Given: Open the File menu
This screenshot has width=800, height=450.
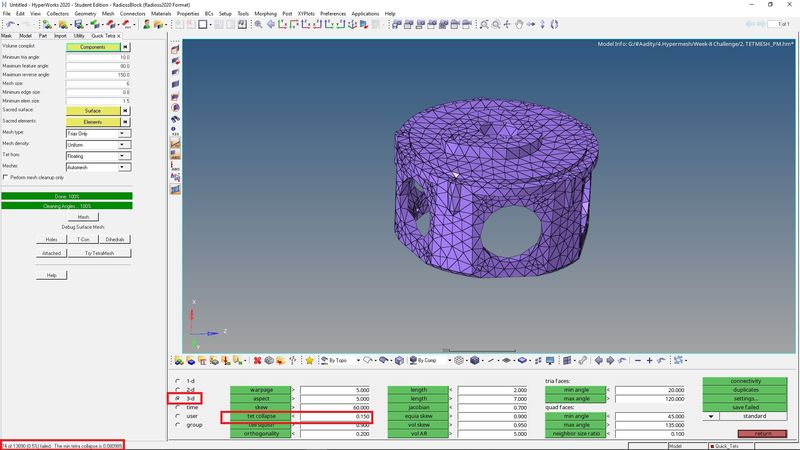Looking at the screenshot, I should pyautogui.click(x=7, y=13).
